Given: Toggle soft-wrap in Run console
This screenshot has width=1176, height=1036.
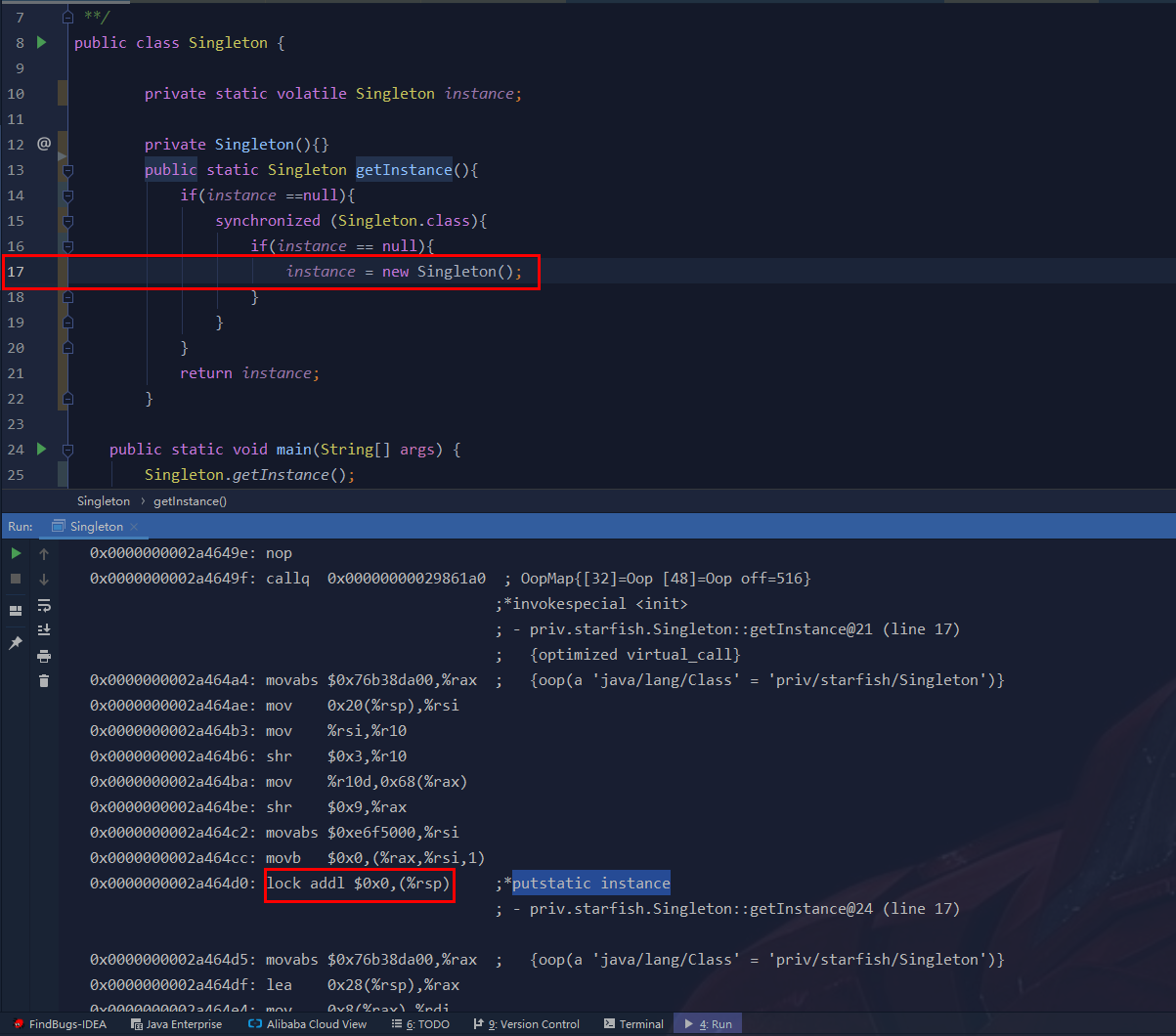Looking at the screenshot, I should click(44, 605).
